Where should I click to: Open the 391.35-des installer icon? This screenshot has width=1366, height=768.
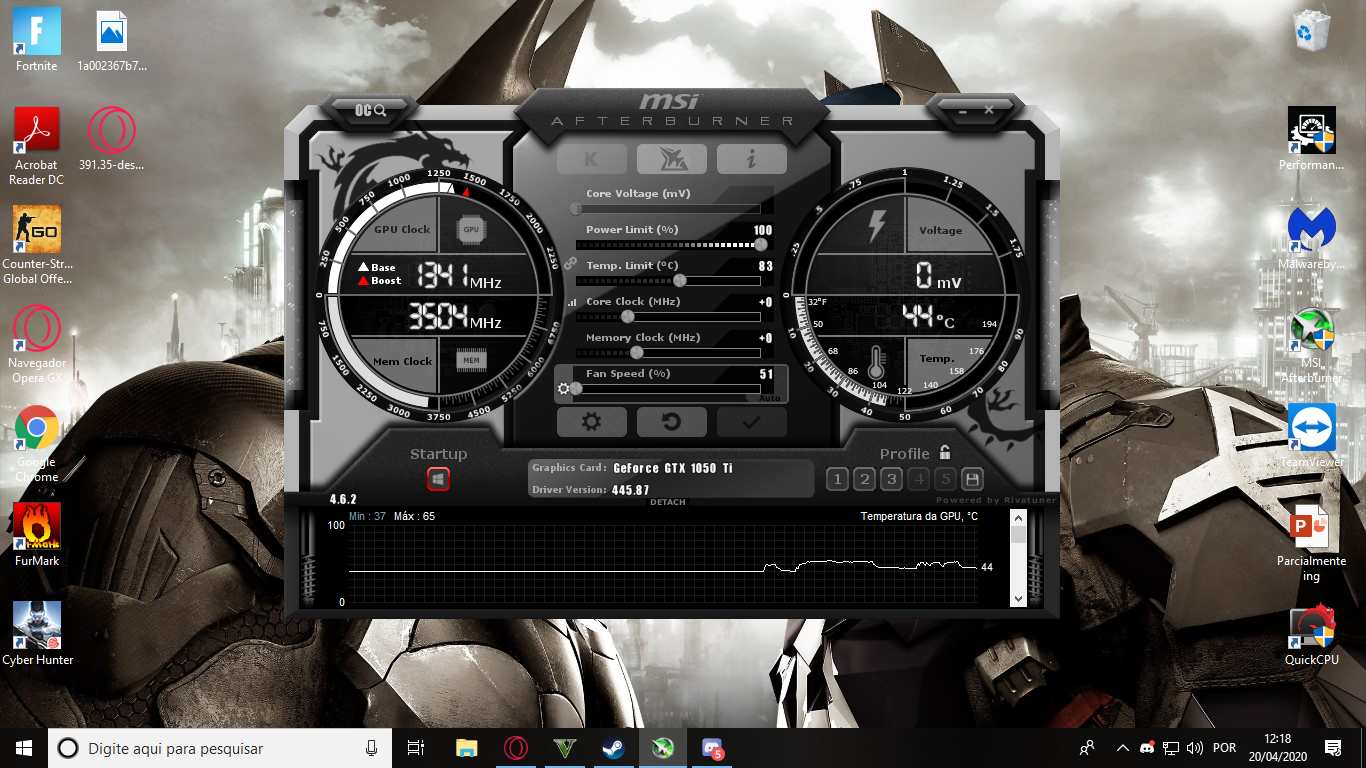click(x=112, y=139)
